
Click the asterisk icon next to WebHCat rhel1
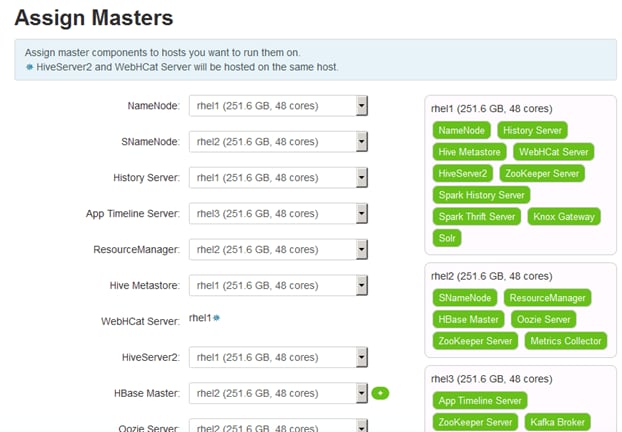217,318
